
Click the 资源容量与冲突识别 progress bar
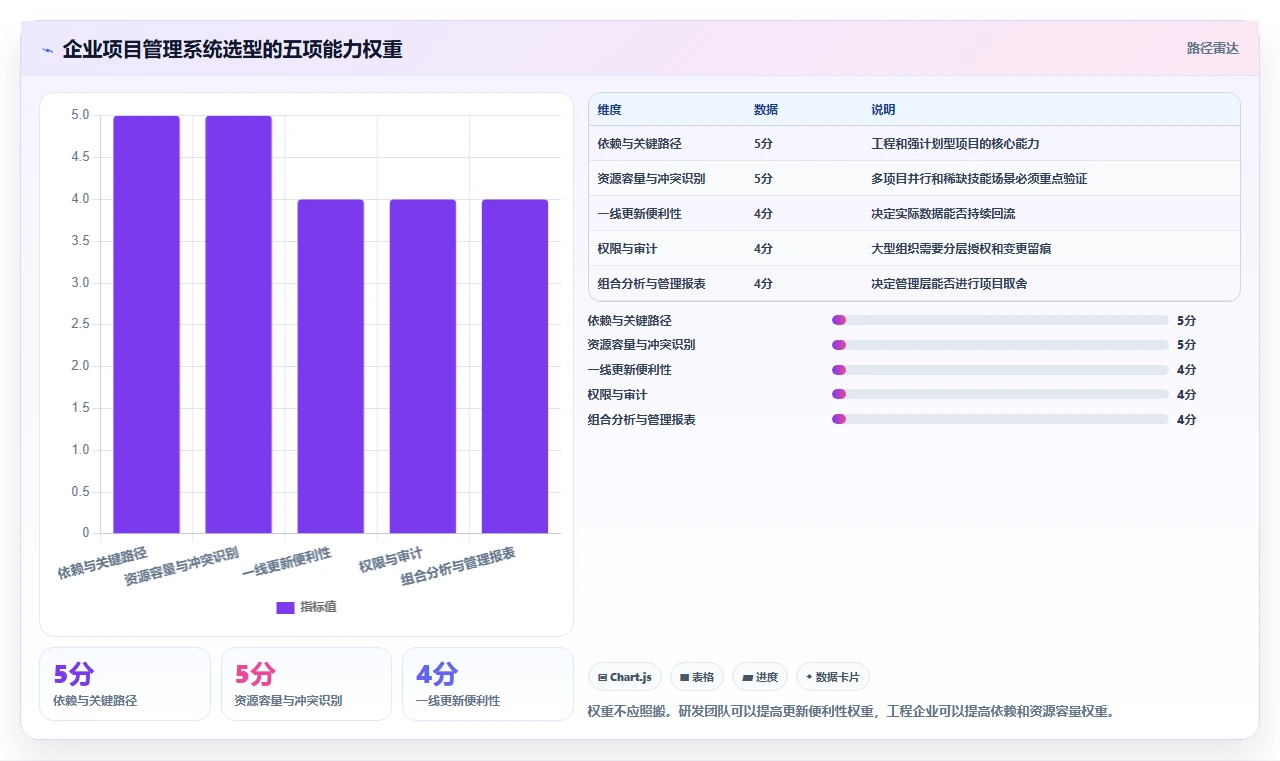(x=1000, y=345)
